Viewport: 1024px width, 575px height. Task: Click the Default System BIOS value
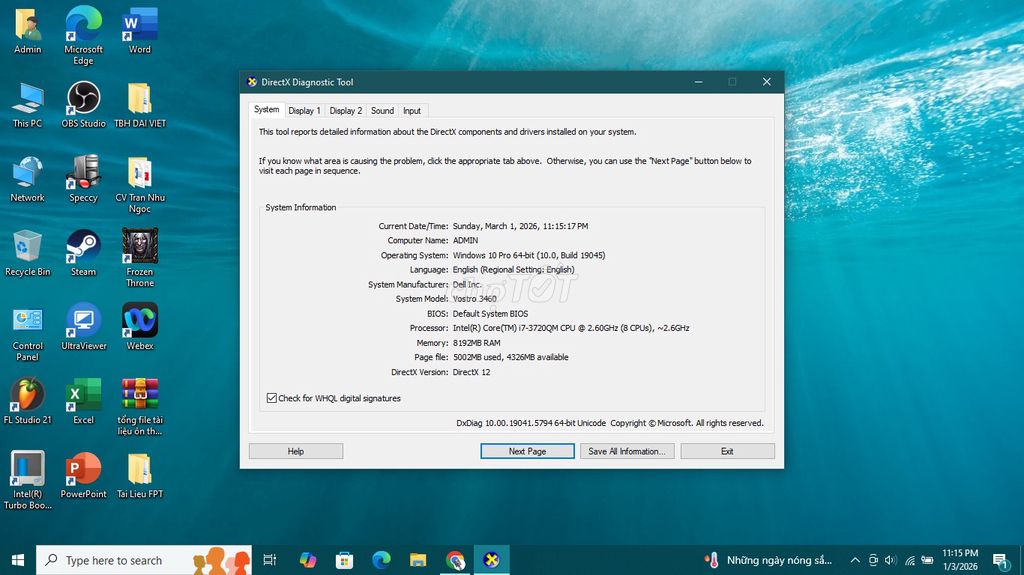pos(490,314)
